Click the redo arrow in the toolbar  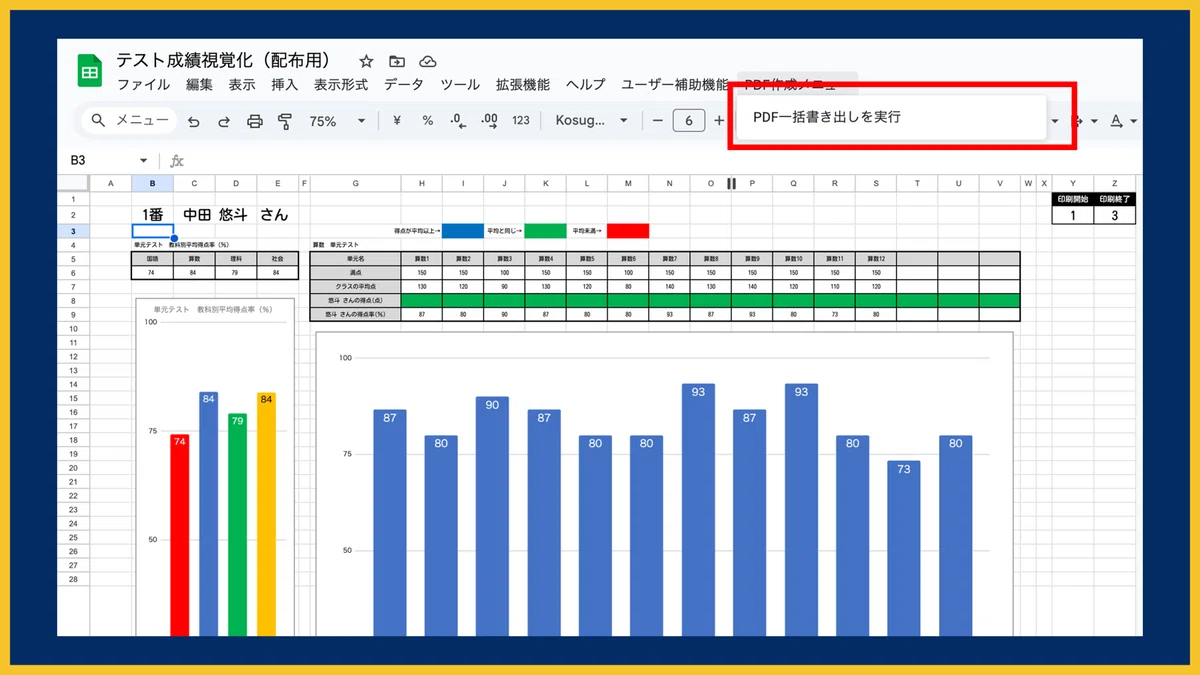pyautogui.click(x=224, y=121)
